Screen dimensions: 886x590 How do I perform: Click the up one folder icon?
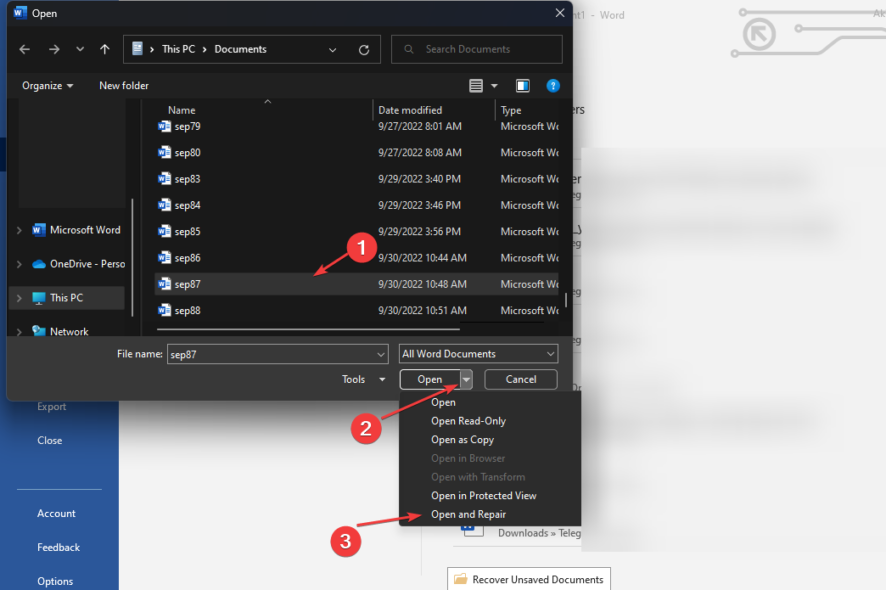tap(104, 48)
